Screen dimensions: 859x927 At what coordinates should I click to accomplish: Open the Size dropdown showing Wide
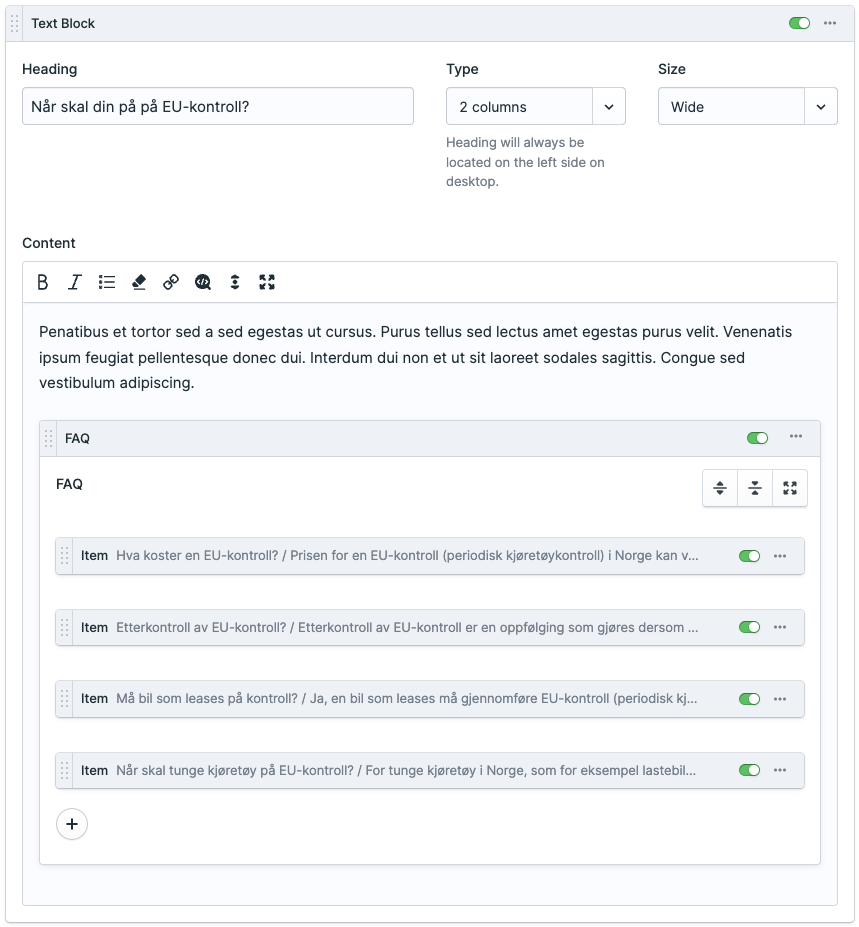pyautogui.click(x=747, y=107)
